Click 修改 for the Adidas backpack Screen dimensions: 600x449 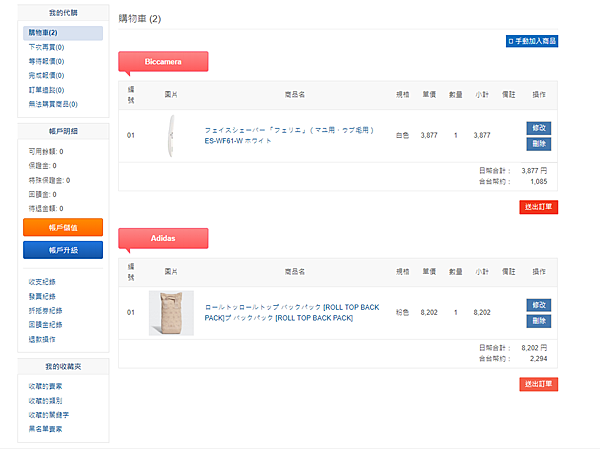tap(538, 304)
